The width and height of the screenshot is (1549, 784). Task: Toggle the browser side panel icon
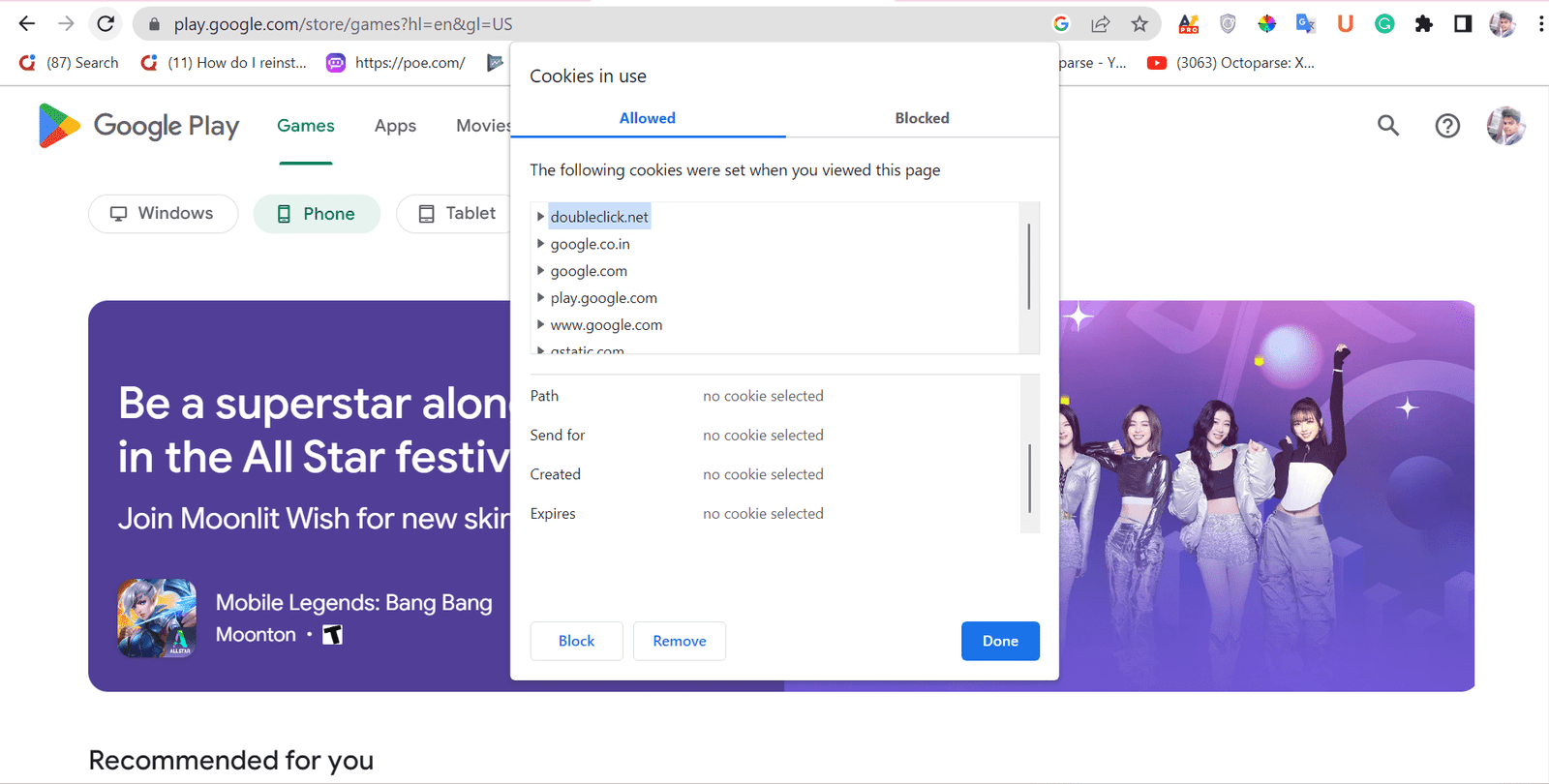[1463, 24]
